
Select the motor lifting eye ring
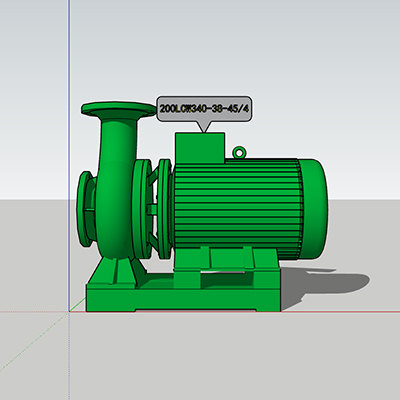click(239, 152)
